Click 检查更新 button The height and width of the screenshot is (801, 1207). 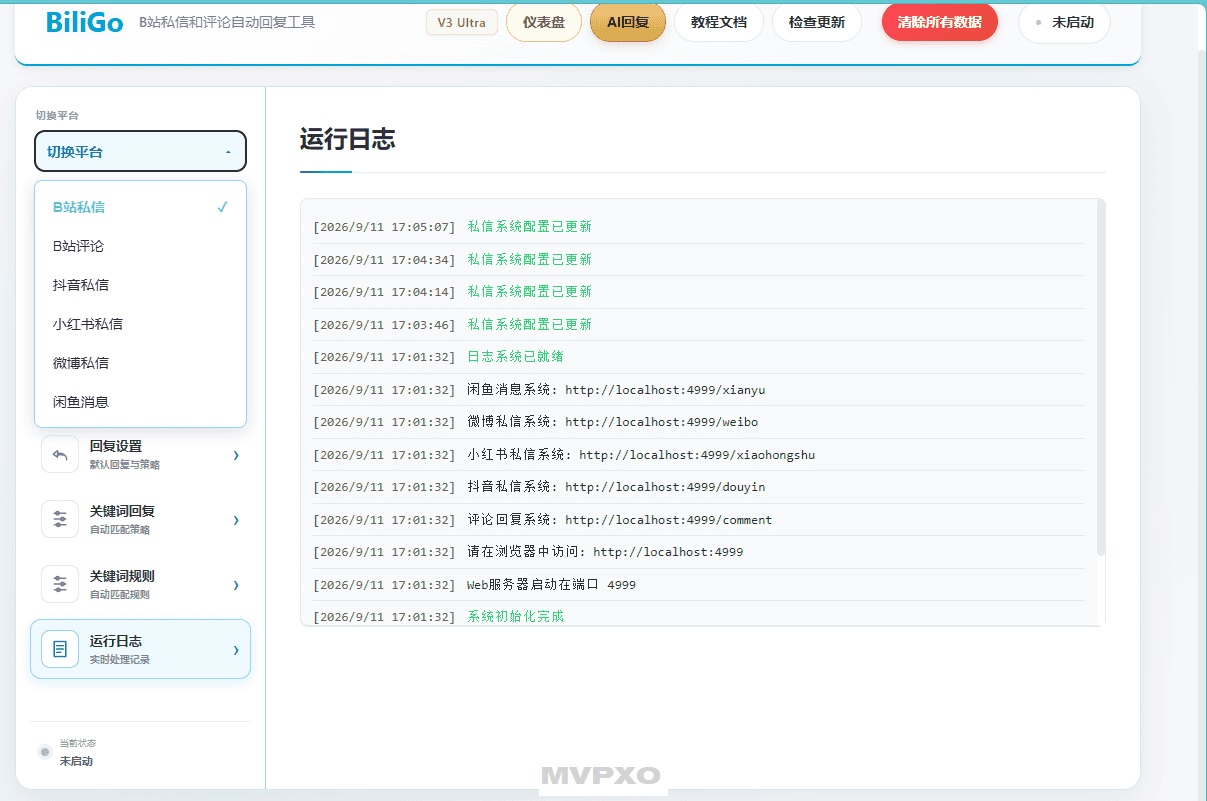[x=817, y=22]
